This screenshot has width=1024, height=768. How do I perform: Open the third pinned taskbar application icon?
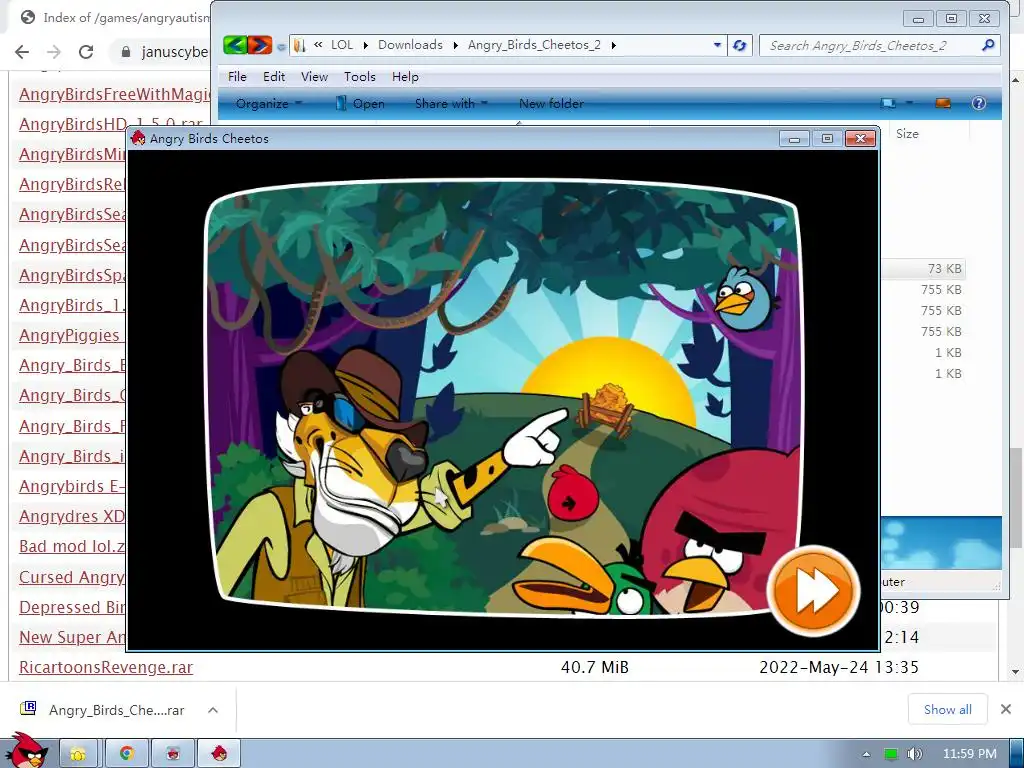pos(172,754)
